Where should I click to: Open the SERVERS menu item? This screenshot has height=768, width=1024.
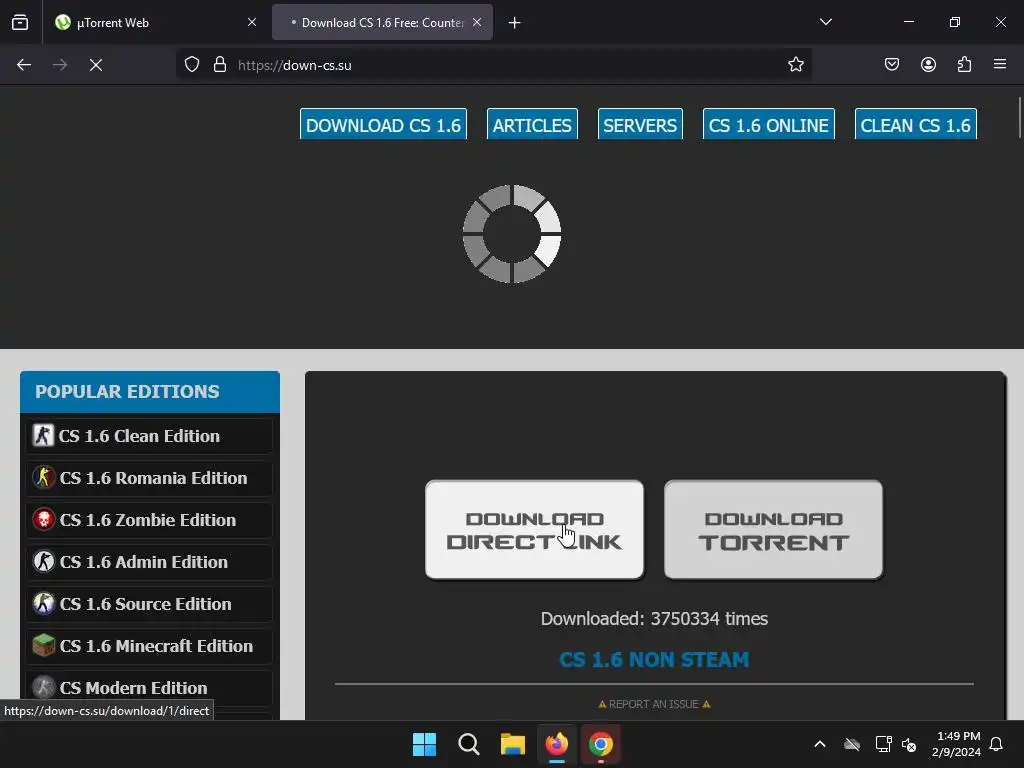click(640, 124)
